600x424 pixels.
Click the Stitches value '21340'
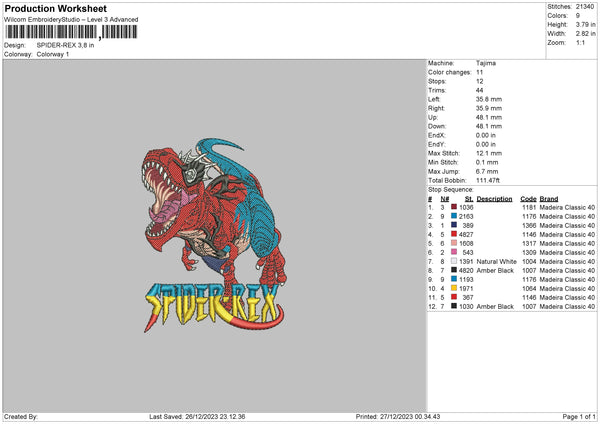coord(585,7)
